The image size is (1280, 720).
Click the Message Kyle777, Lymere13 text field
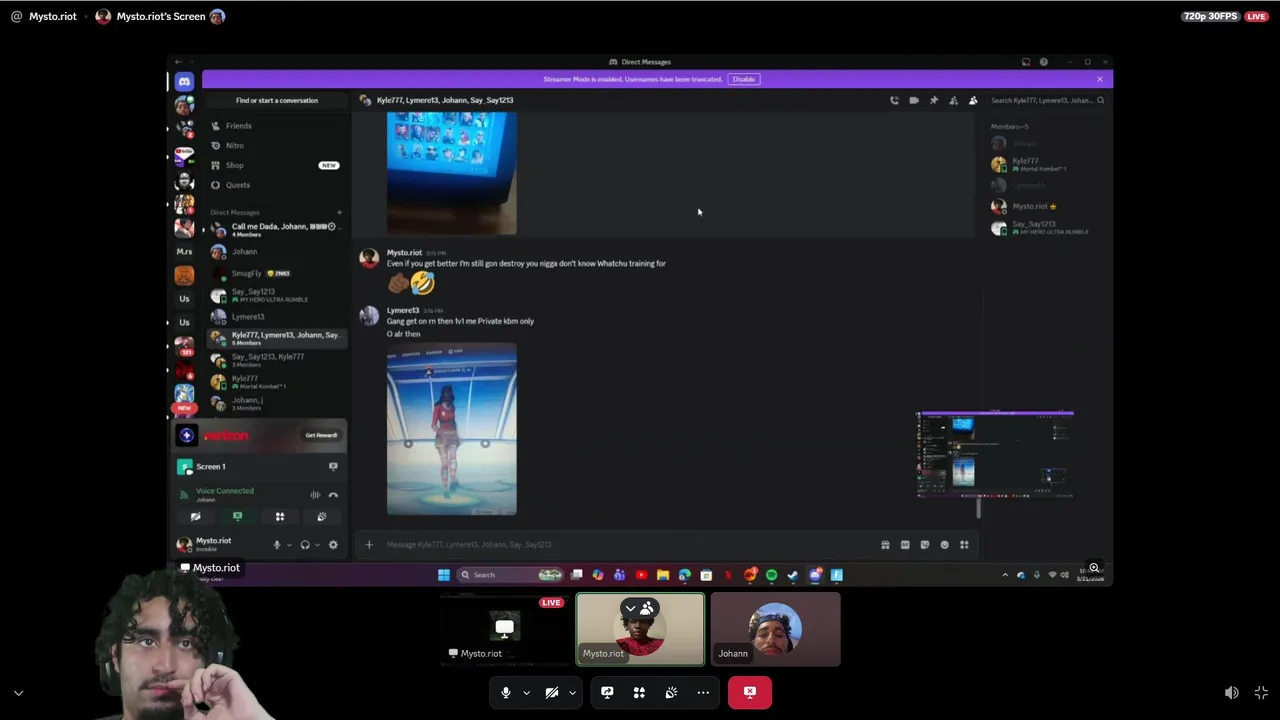[x=625, y=545]
